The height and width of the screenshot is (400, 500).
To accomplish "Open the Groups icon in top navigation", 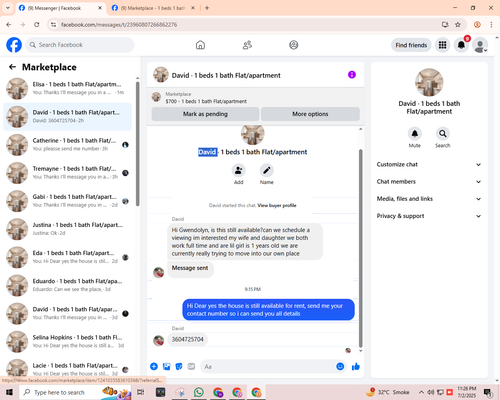I will pos(294,45).
